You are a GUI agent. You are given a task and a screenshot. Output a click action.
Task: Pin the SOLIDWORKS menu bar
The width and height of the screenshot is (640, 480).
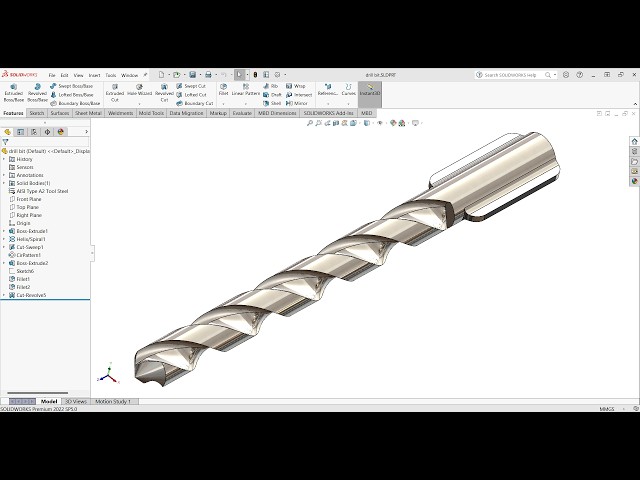click(x=145, y=75)
